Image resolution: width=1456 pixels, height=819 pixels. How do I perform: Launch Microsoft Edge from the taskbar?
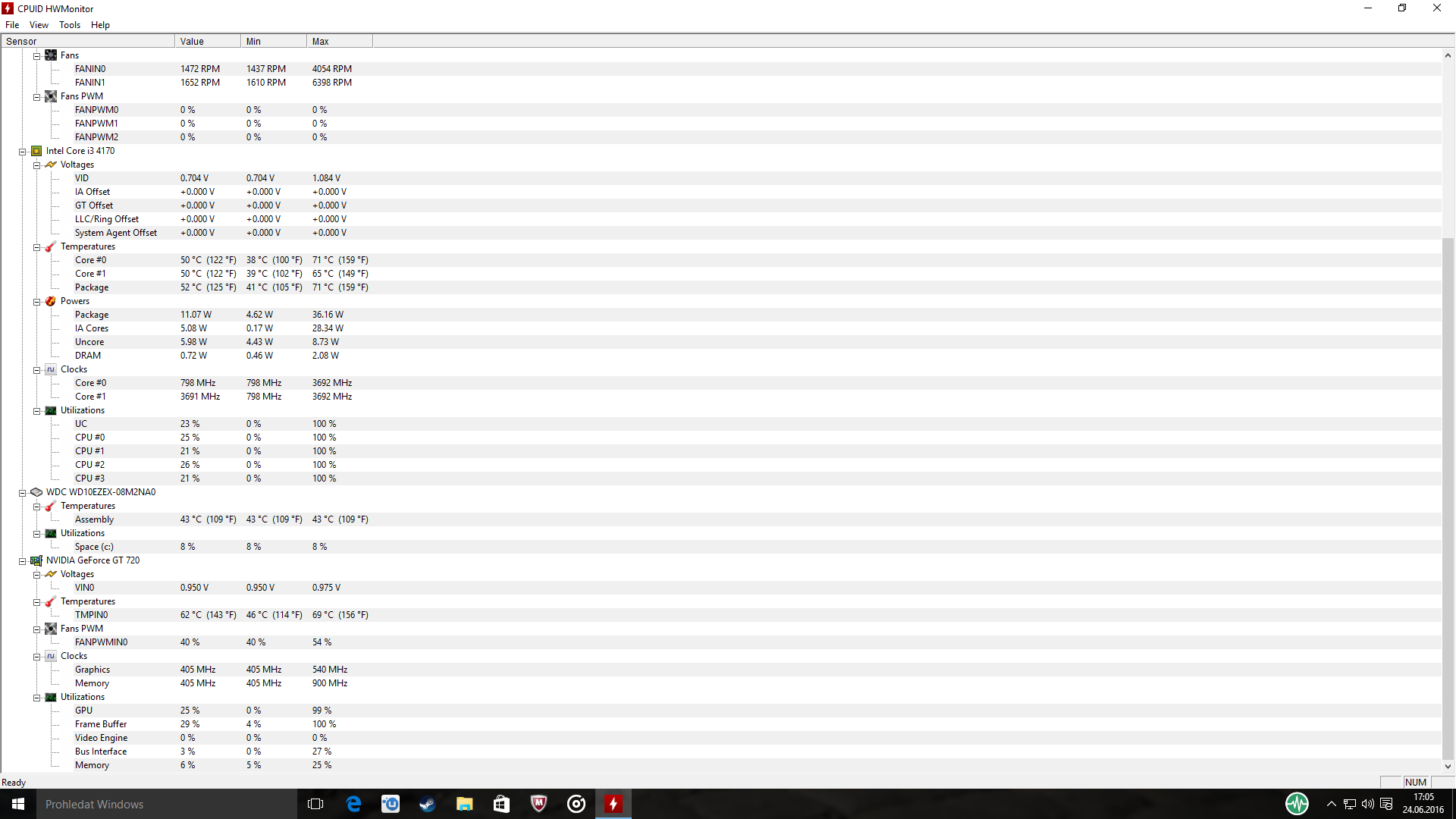[353, 804]
